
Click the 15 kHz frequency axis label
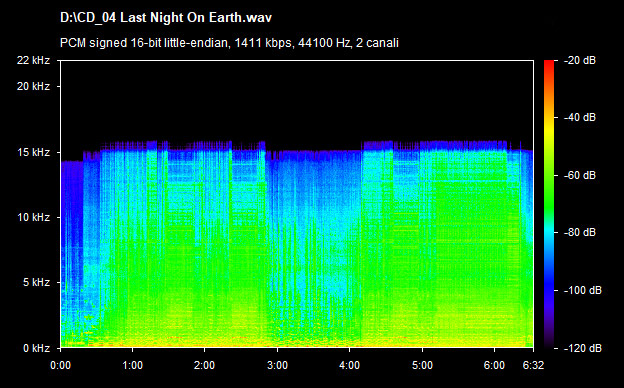[33, 152]
